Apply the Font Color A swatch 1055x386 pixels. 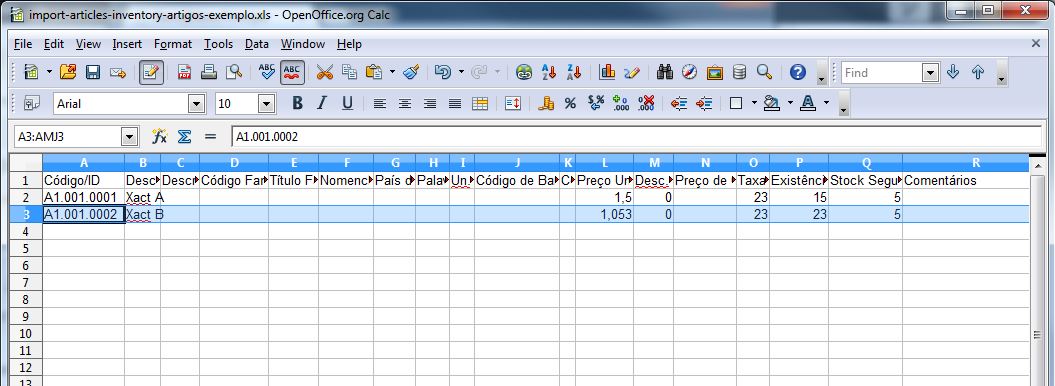pyautogui.click(x=808, y=104)
